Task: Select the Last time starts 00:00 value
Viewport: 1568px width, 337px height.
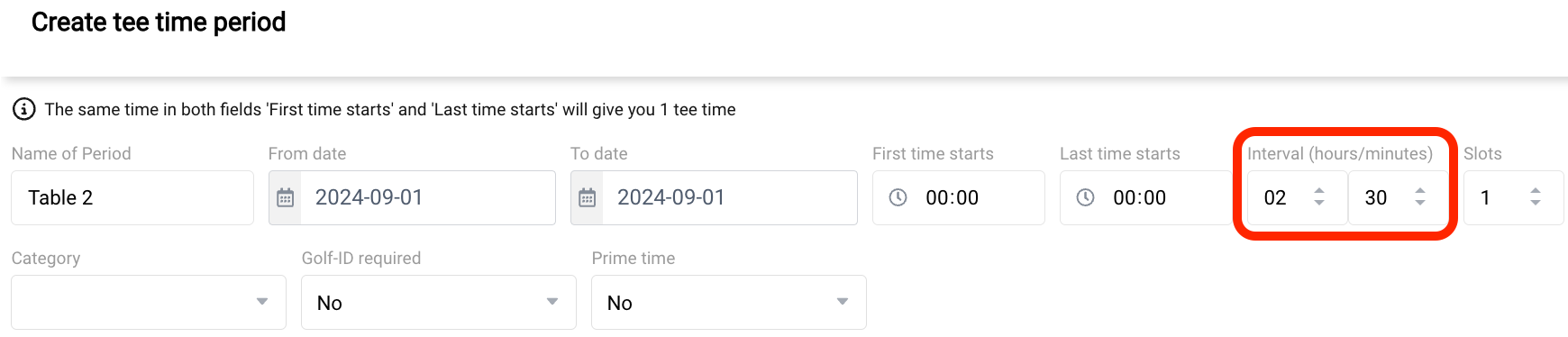Action: point(1139,197)
